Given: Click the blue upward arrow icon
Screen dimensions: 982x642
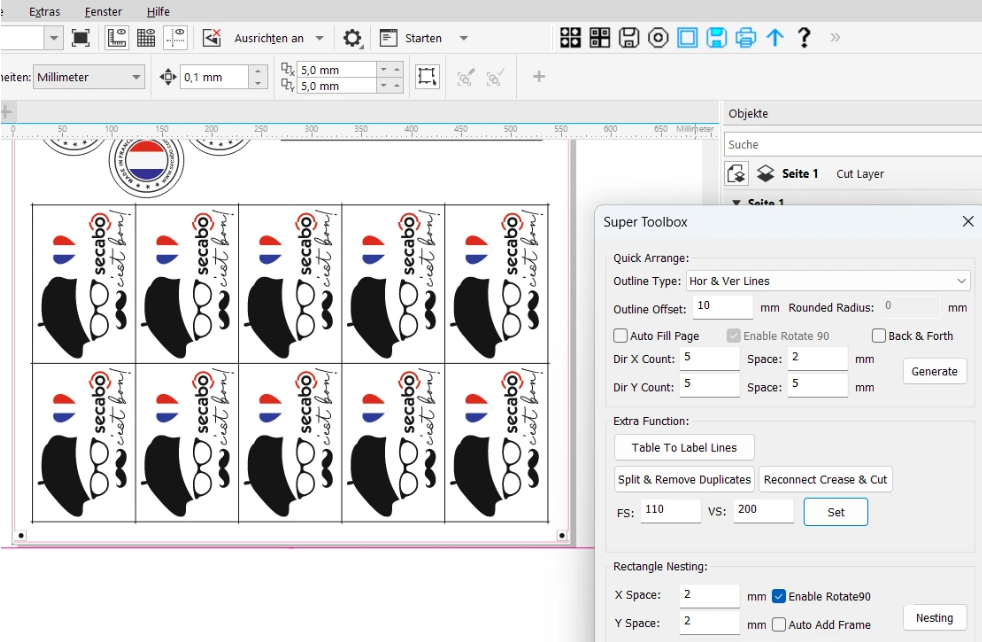Looking at the screenshot, I should coord(775,38).
